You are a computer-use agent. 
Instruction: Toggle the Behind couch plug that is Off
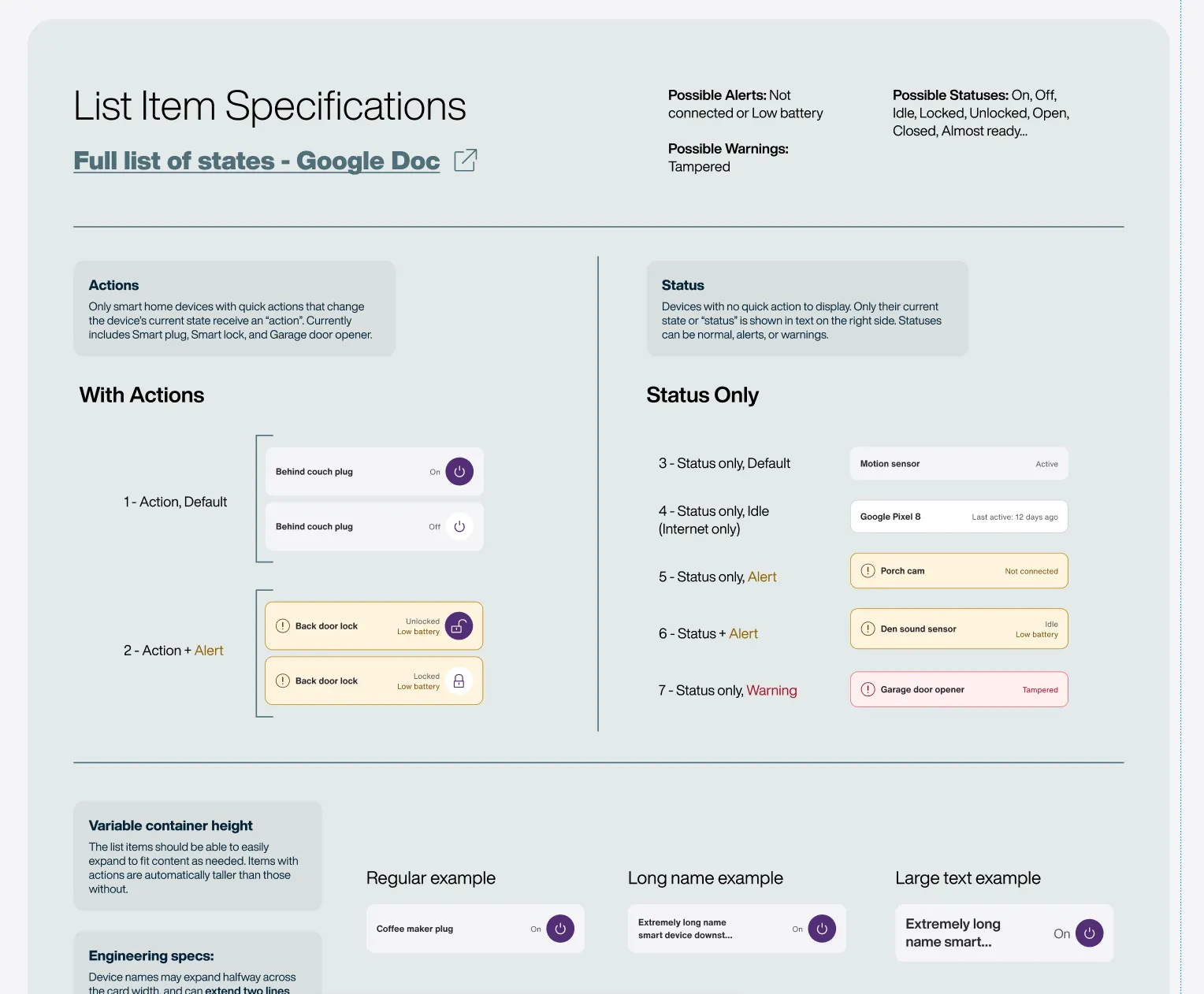[x=459, y=526]
